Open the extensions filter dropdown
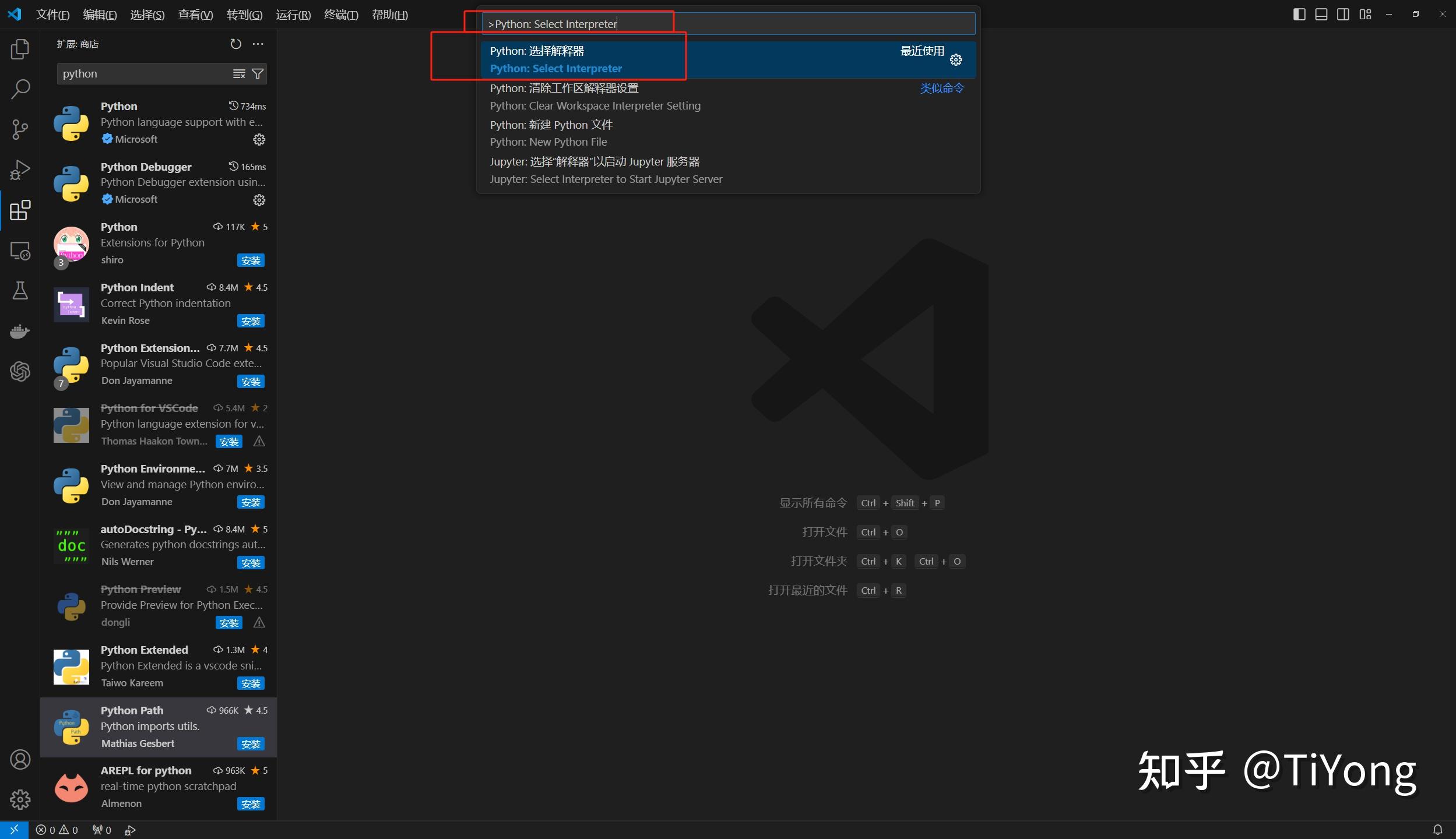 point(258,74)
